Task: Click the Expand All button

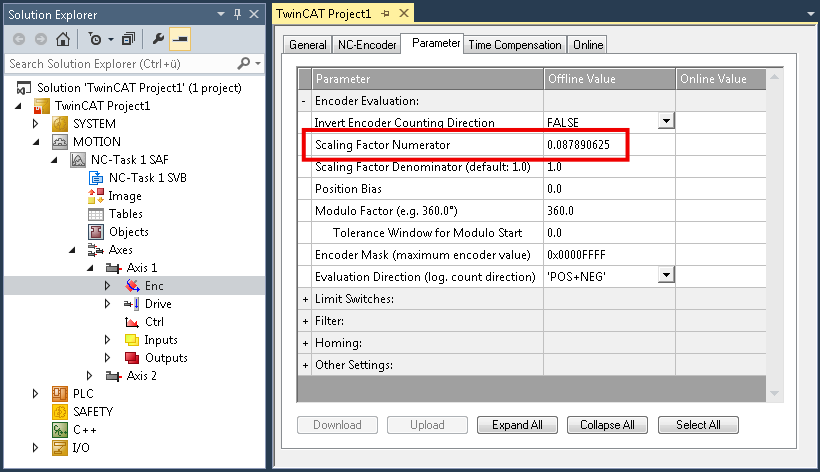Action: tap(517, 425)
